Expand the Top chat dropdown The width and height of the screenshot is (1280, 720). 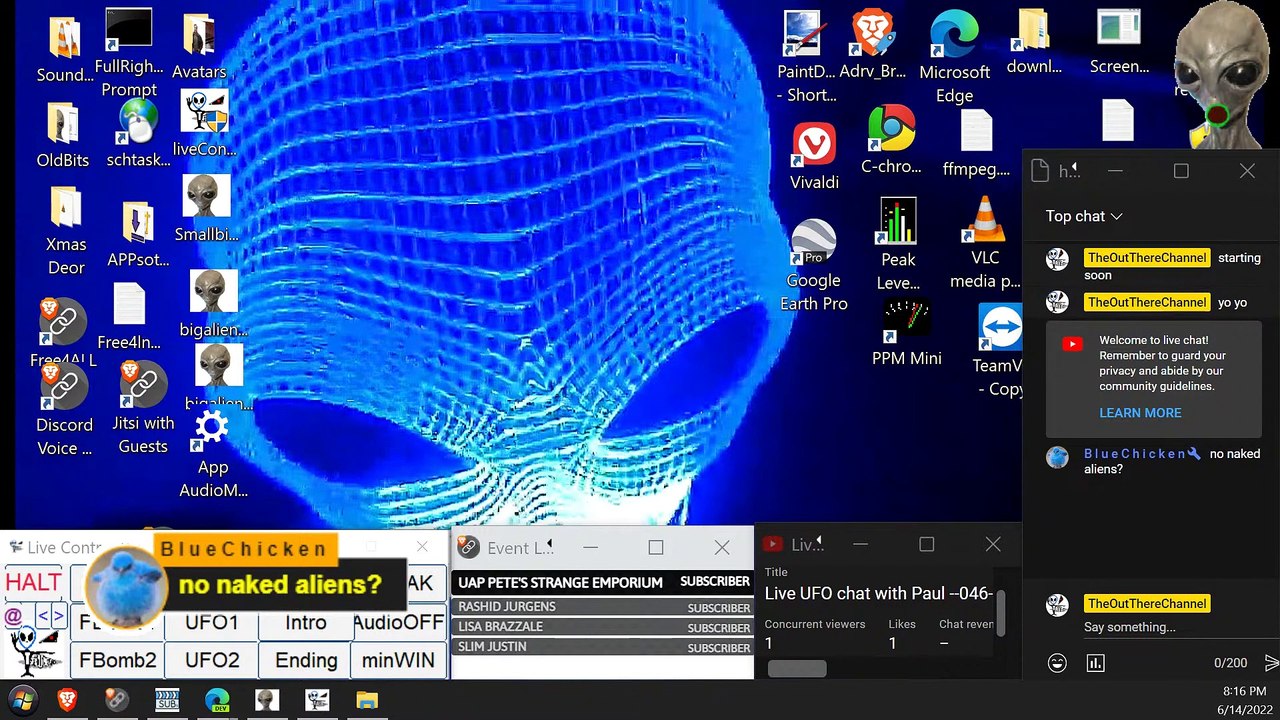[1084, 216]
